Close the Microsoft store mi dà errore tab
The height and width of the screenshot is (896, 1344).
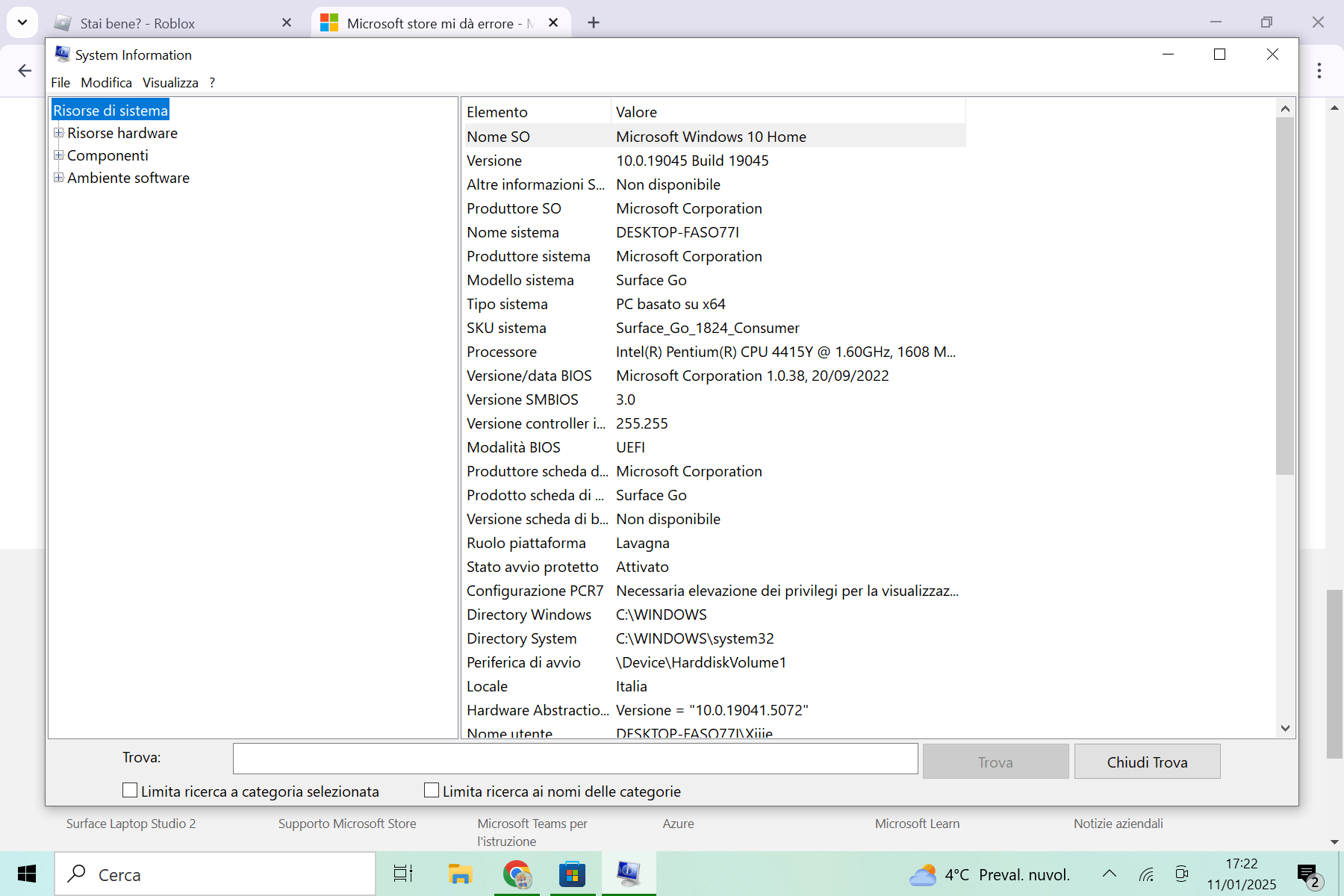pos(553,23)
